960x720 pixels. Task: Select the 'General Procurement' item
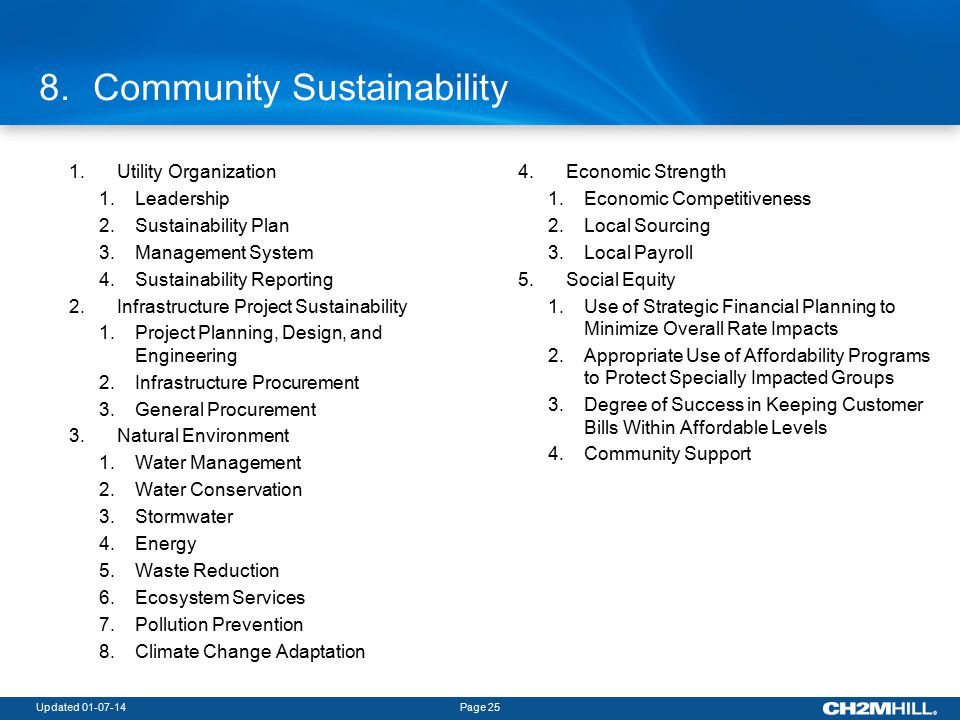[x=225, y=409]
